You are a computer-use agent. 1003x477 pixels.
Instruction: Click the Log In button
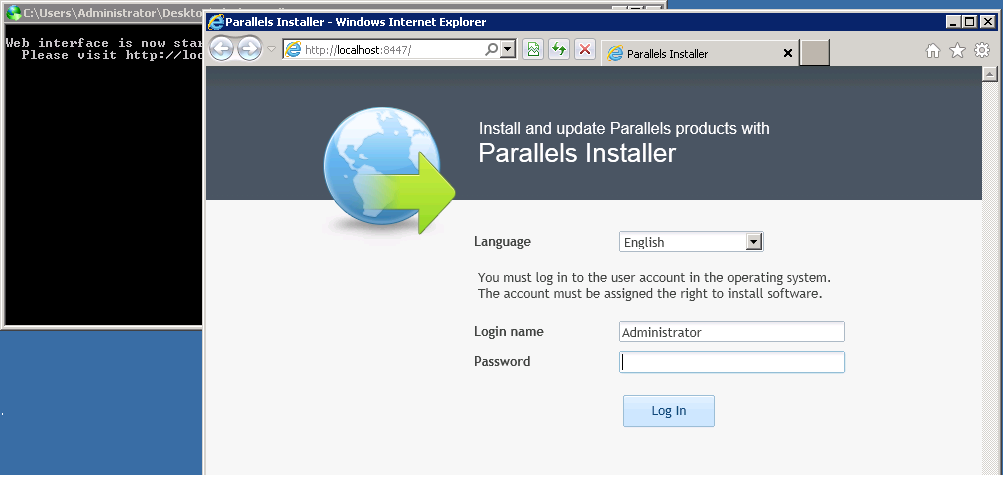668,411
